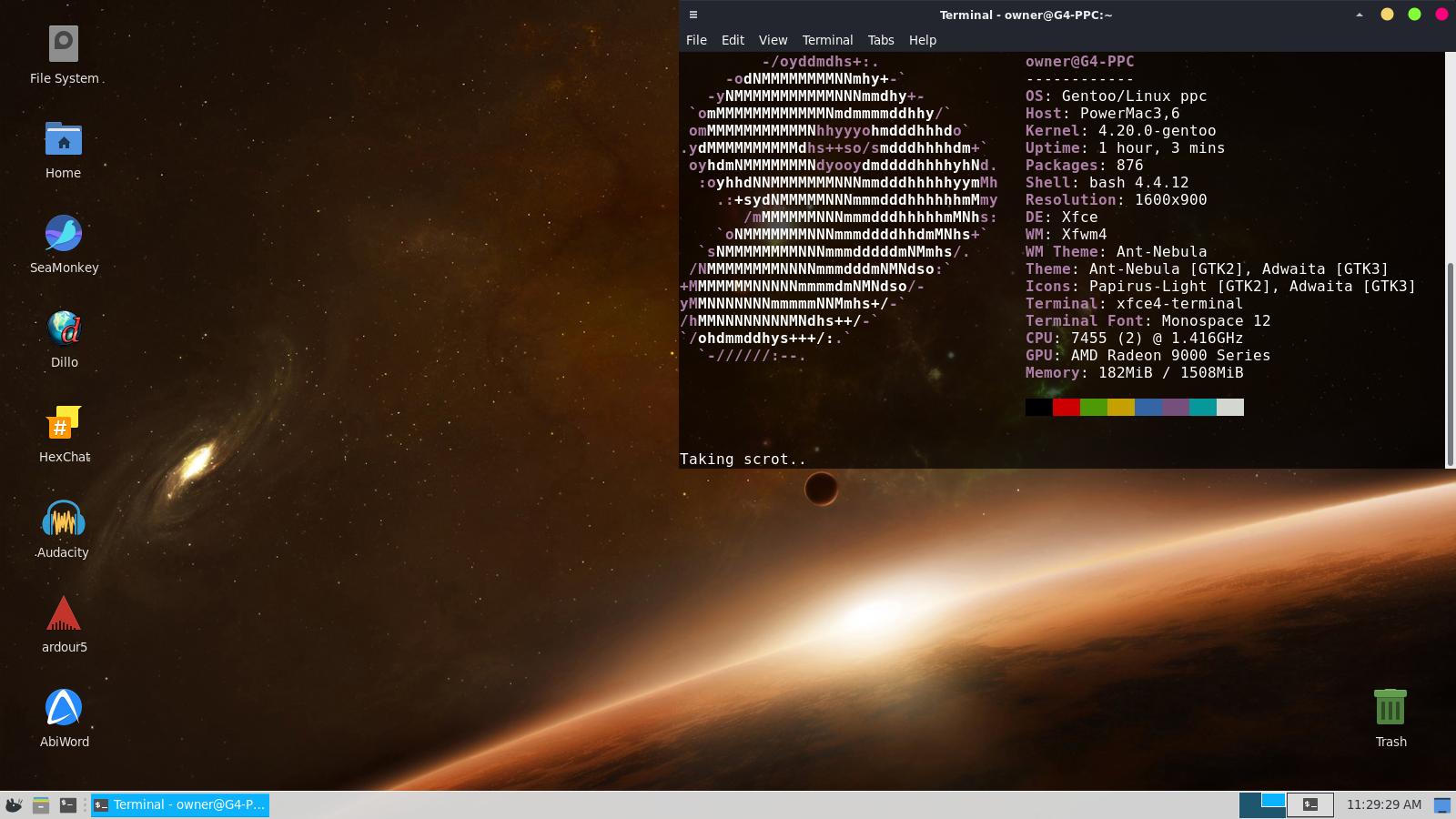Viewport: 1456px width, 819px height.
Task: Launch AbiWord from the desktop
Action: (64, 707)
